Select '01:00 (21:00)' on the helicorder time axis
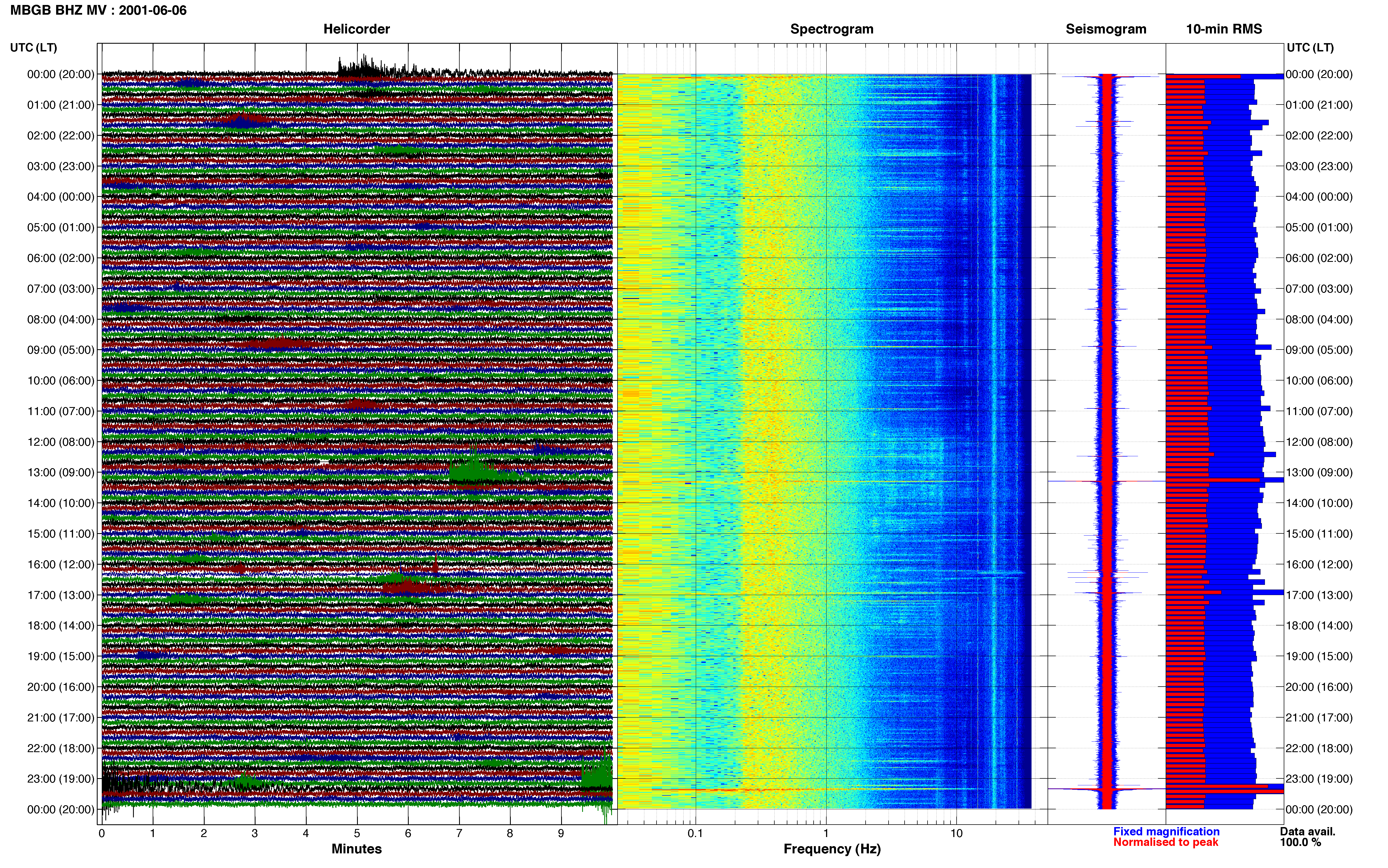 click(x=61, y=105)
